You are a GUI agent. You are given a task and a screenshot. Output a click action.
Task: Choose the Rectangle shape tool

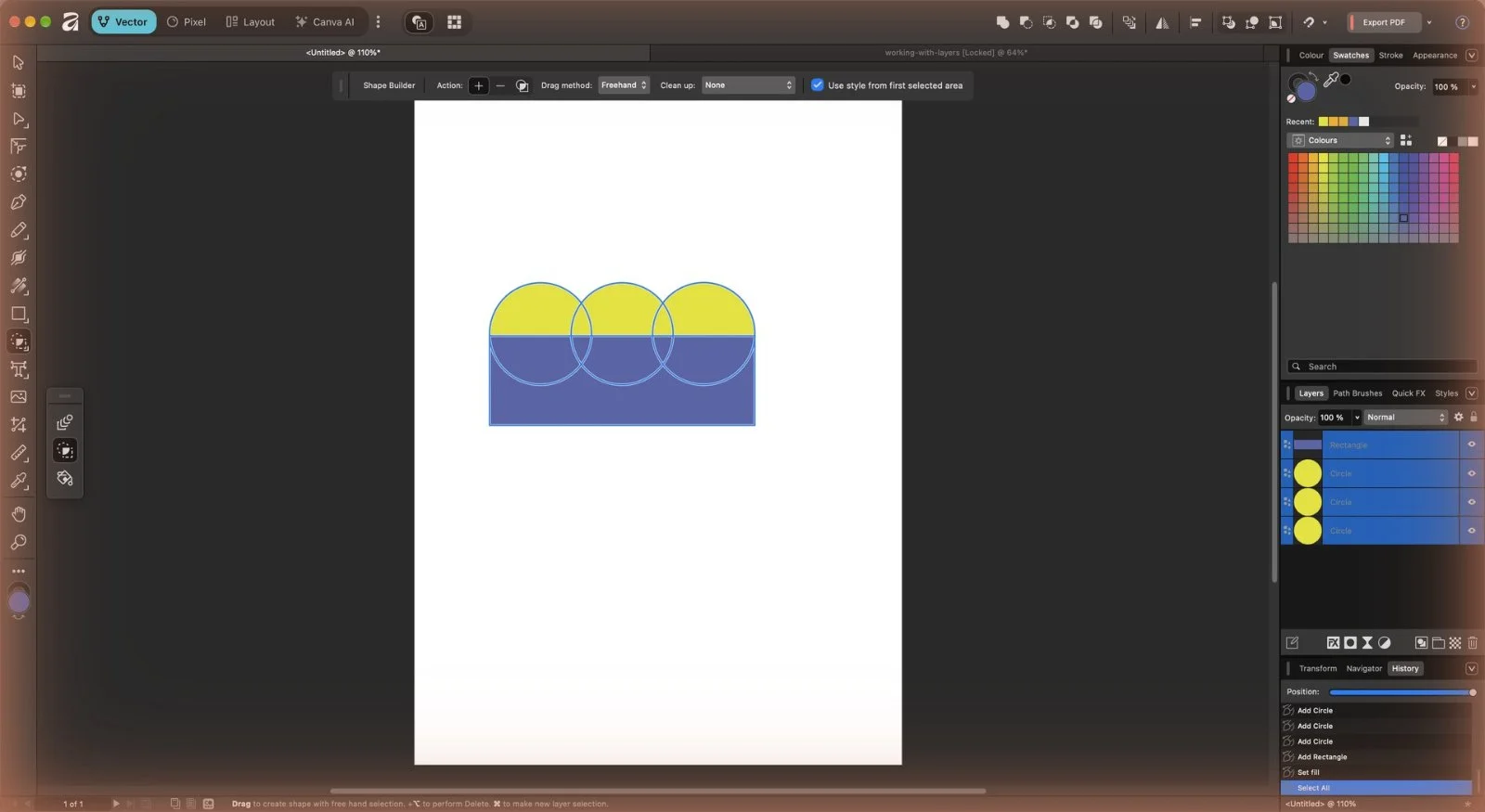pyautogui.click(x=18, y=314)
